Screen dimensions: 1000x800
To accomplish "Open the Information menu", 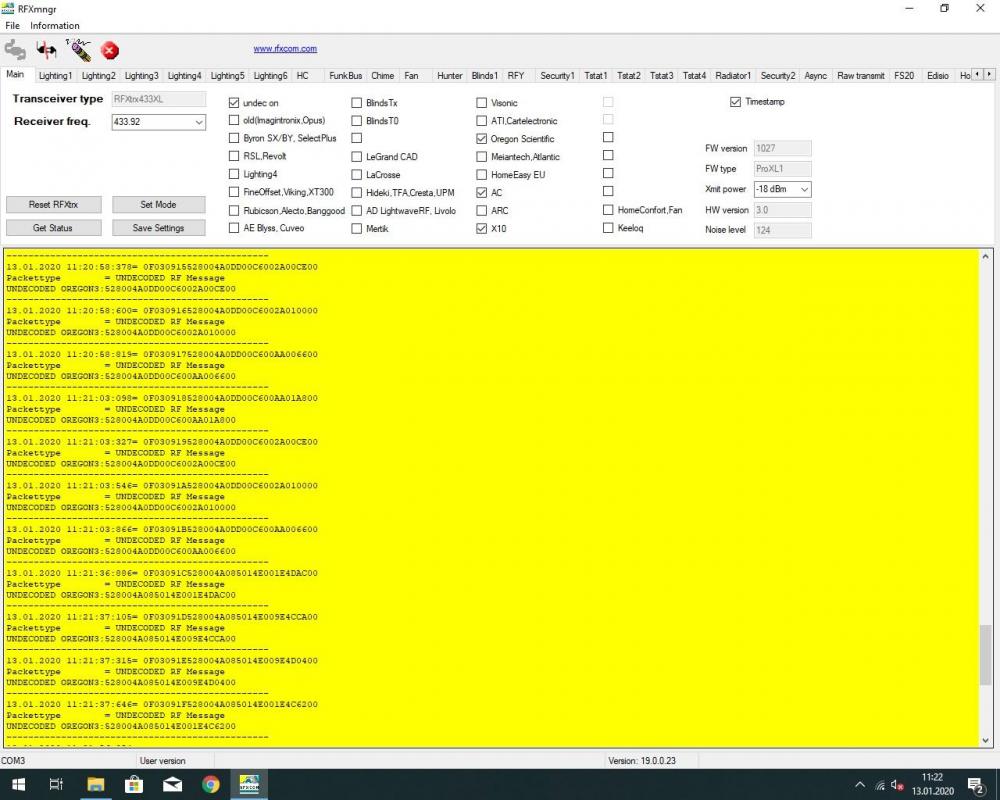I will 55,26.
